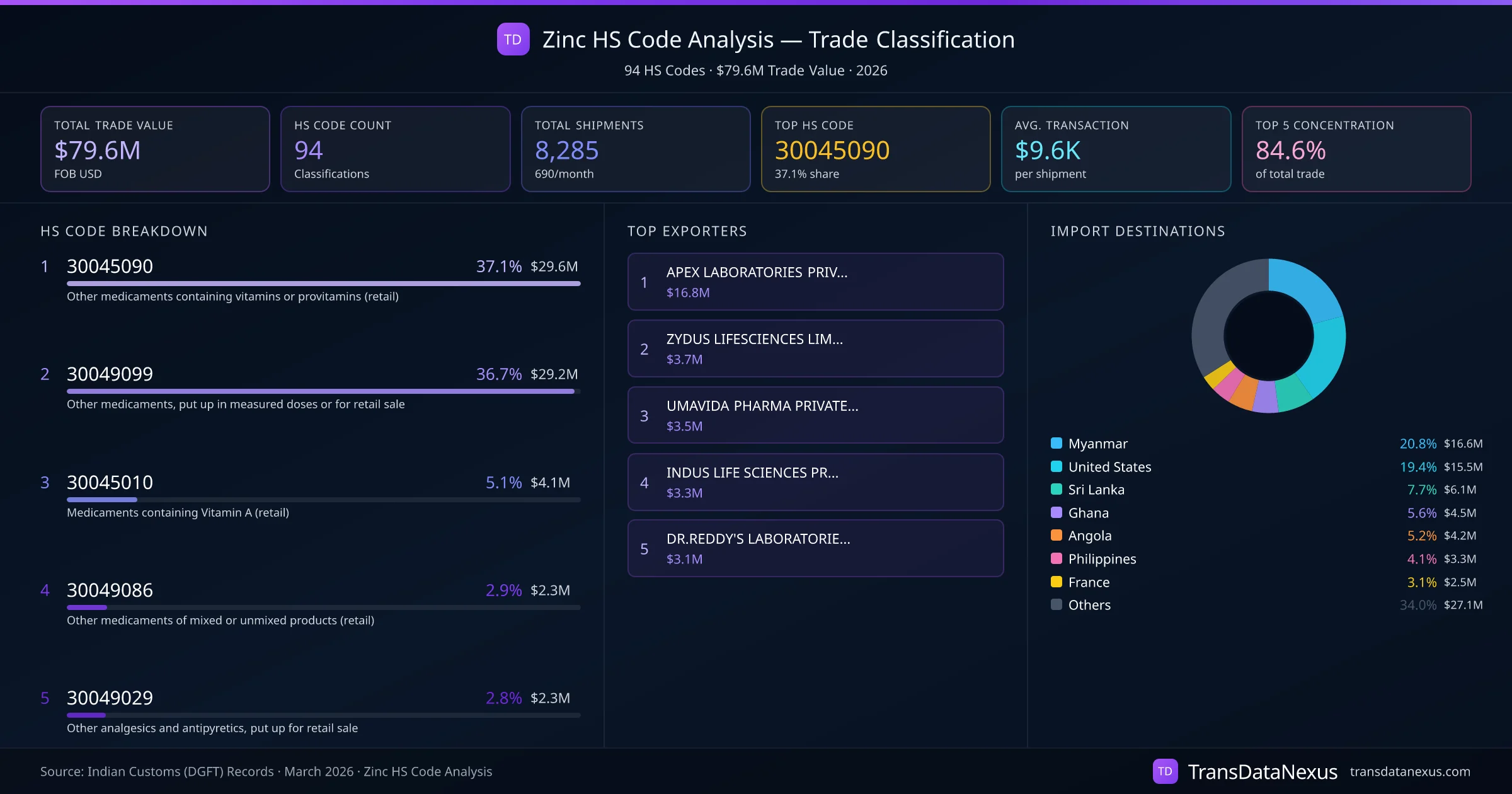Image resolution: width=1512 pixels, height=794 pixels.
Task: Click the United States cyan legend swatch
Action: pos(1057,466)
